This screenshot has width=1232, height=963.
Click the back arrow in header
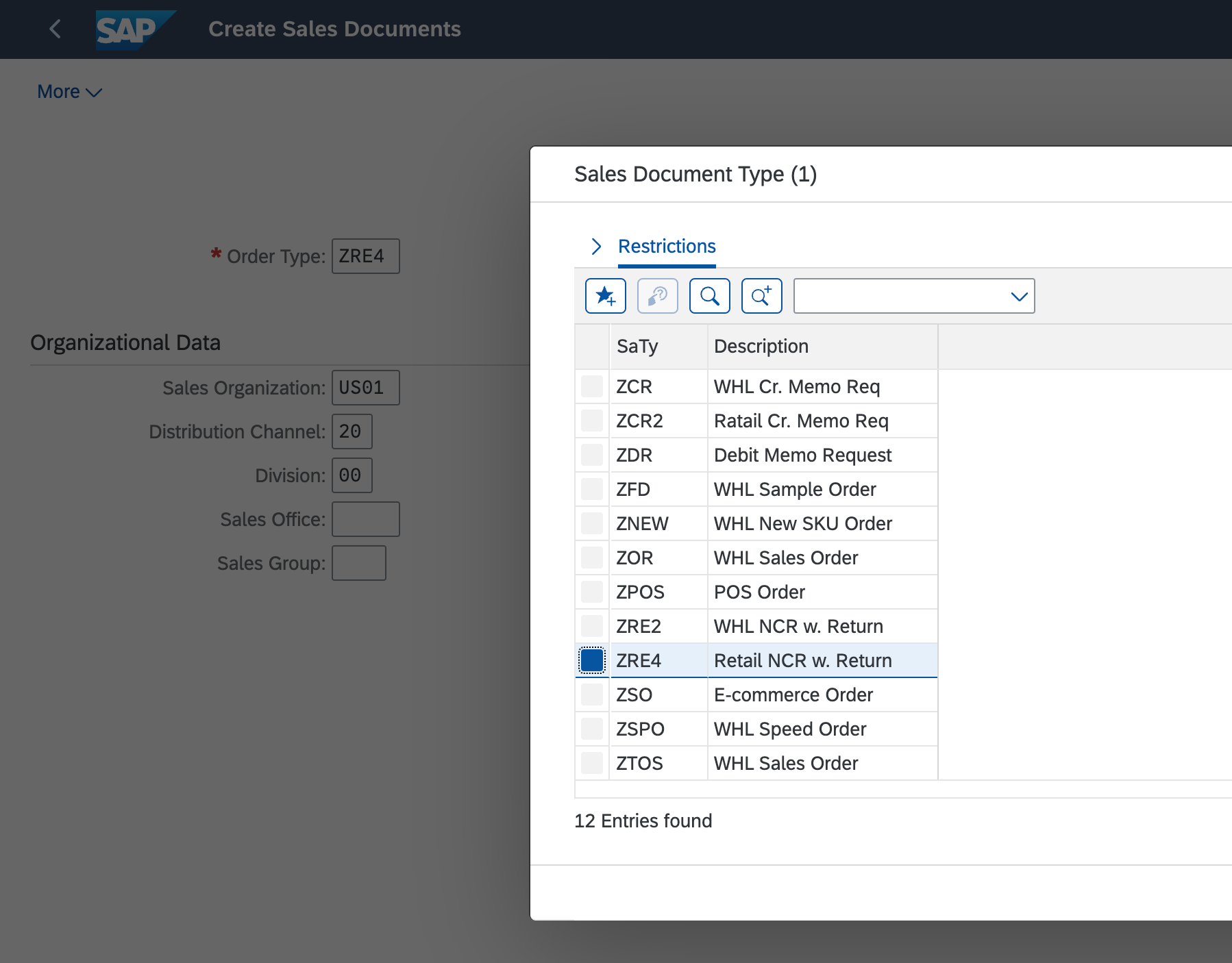click(56, 29)
